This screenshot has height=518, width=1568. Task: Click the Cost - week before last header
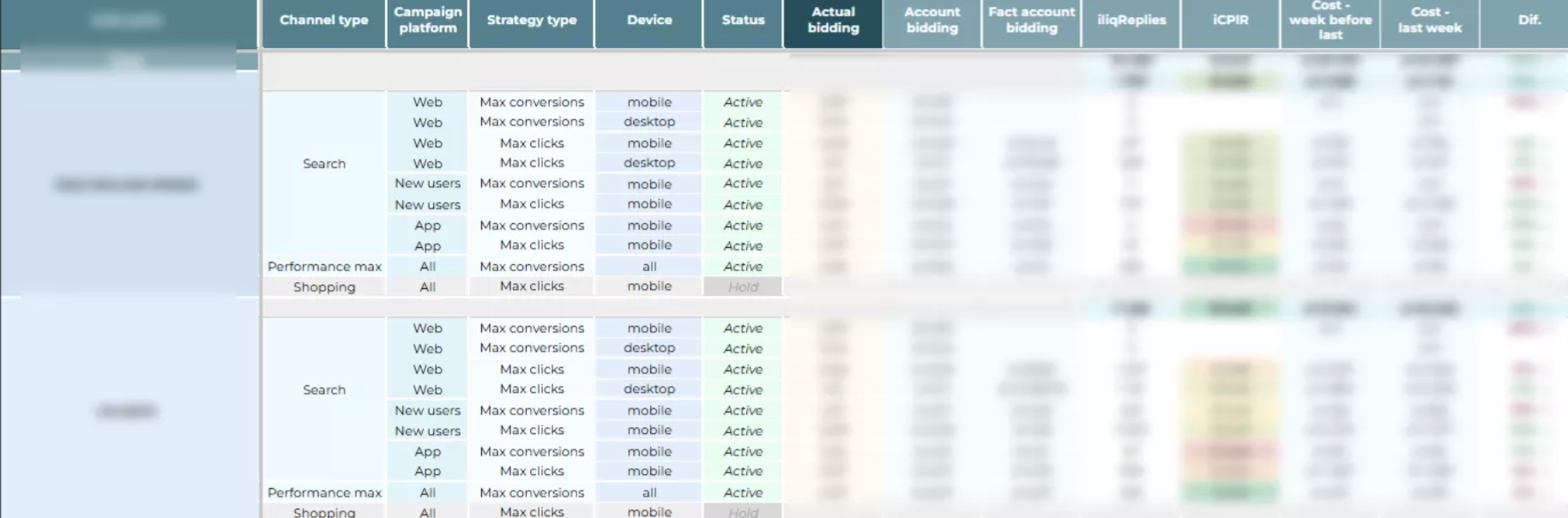(1330, 21)
